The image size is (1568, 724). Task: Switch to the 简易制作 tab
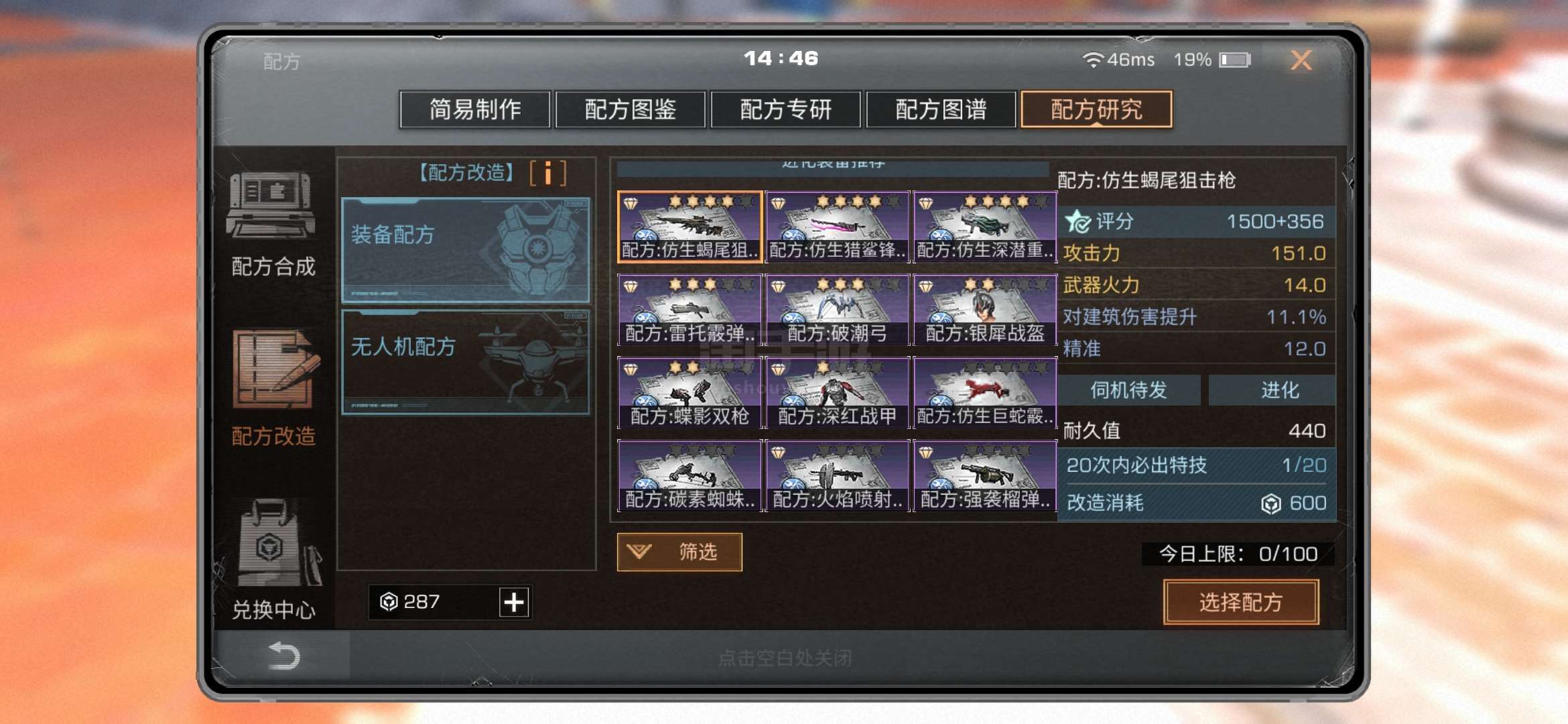pyautogui.click(x=475, y=109)
